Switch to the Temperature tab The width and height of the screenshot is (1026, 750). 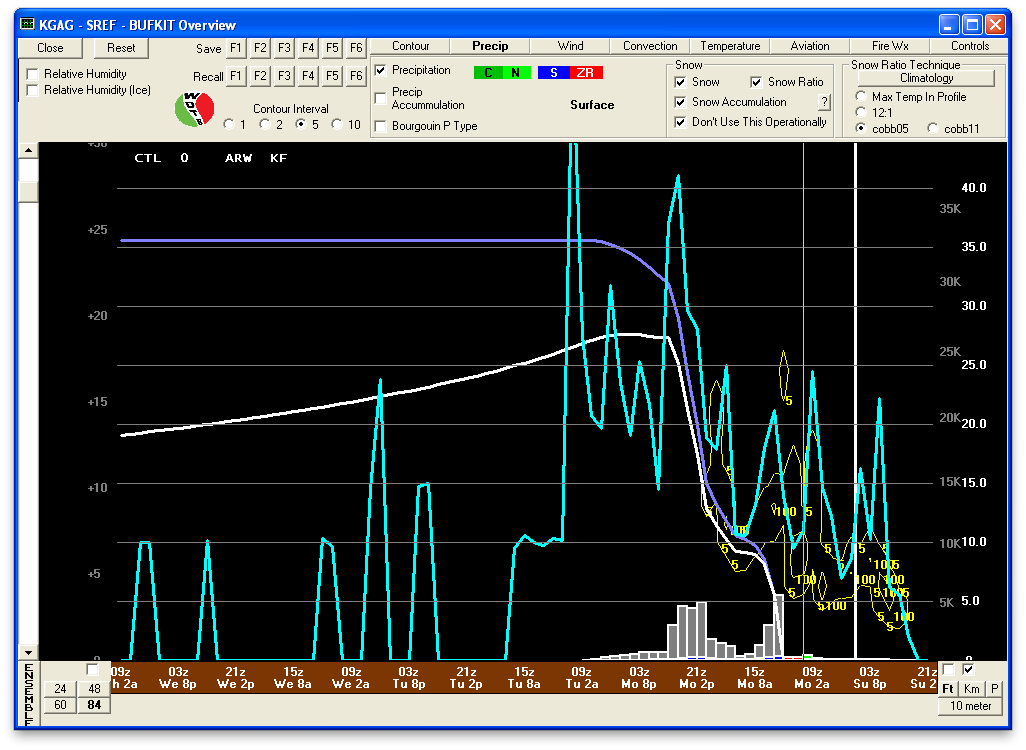click(730, 46)
